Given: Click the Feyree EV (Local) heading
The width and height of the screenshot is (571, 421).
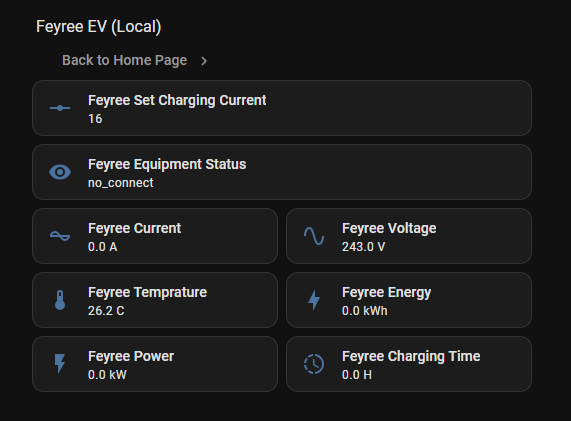Looking at the screenshot, I should click(x=98, y=27).
